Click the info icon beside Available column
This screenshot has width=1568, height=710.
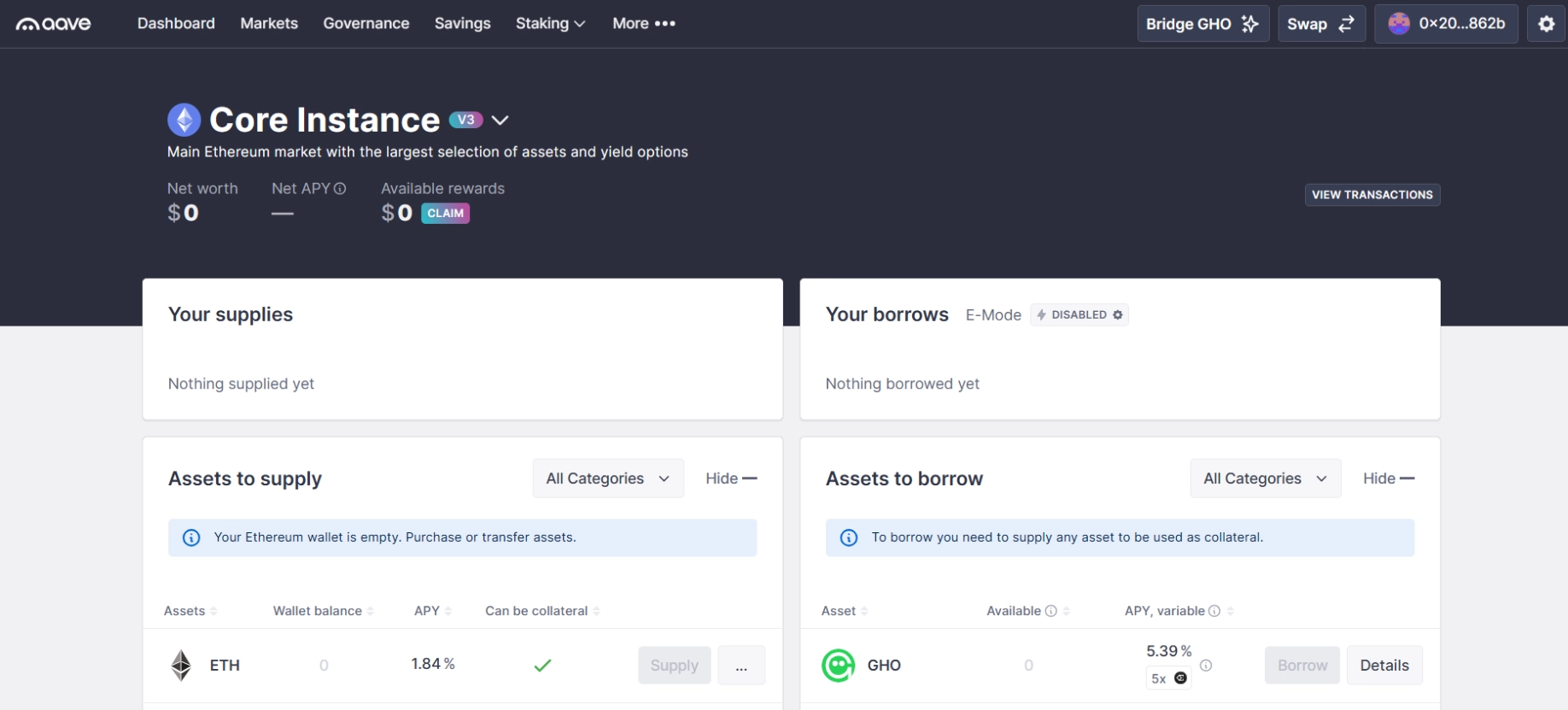click(x=1051, y=611)
